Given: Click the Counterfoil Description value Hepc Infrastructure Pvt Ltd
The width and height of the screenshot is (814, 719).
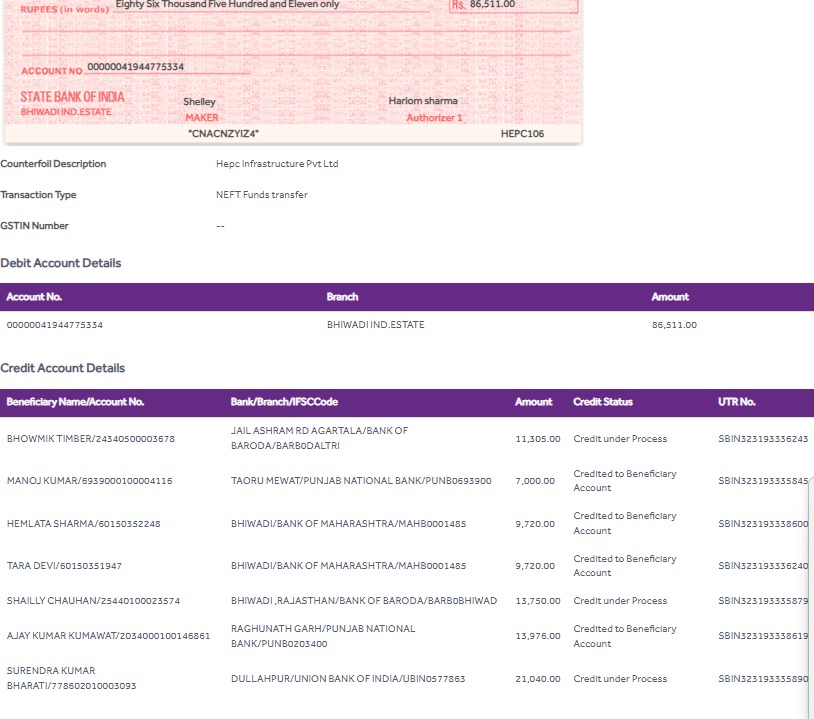Looking at the screenshot, I should coord(277,164).
